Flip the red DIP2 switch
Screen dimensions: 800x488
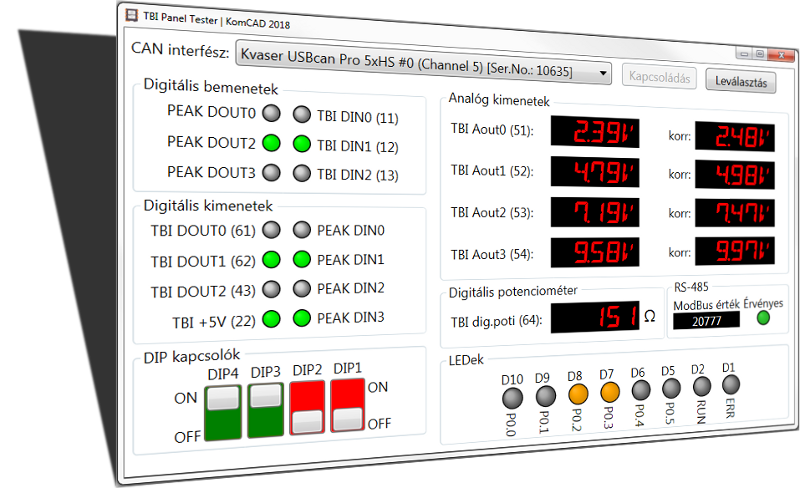307,405
